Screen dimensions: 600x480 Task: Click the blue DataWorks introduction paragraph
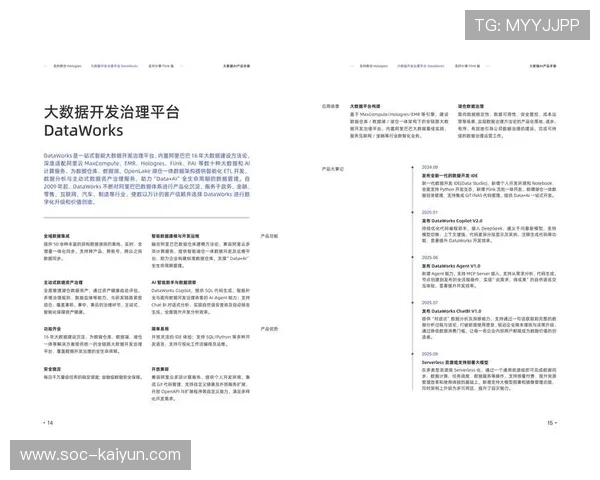pyautogui.click(x=147, y=179)
